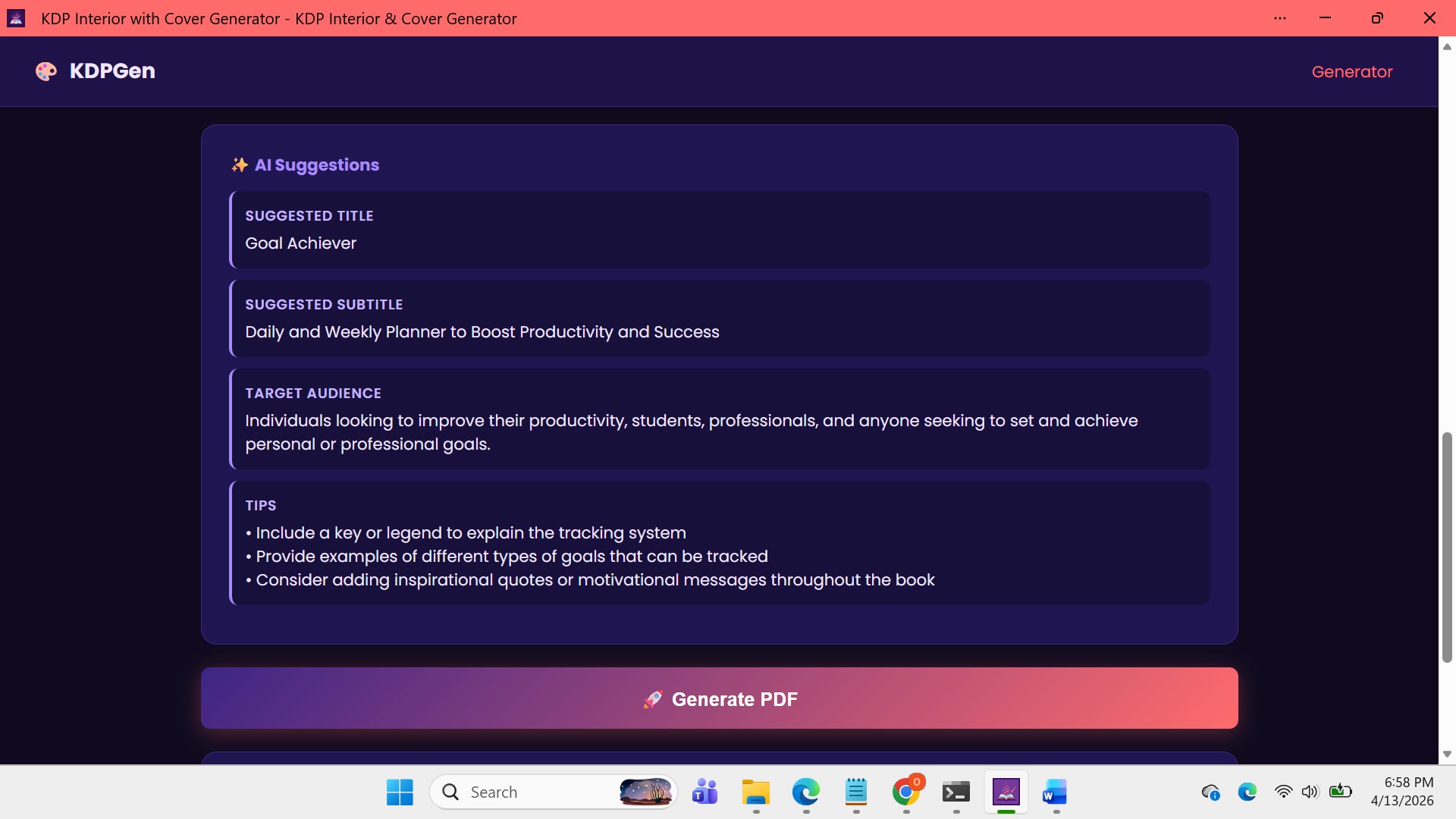Select the 'Daily and Weekly Planner' subtitle text
Viewport: 1456px width, 819px height.
pos(482,332)
